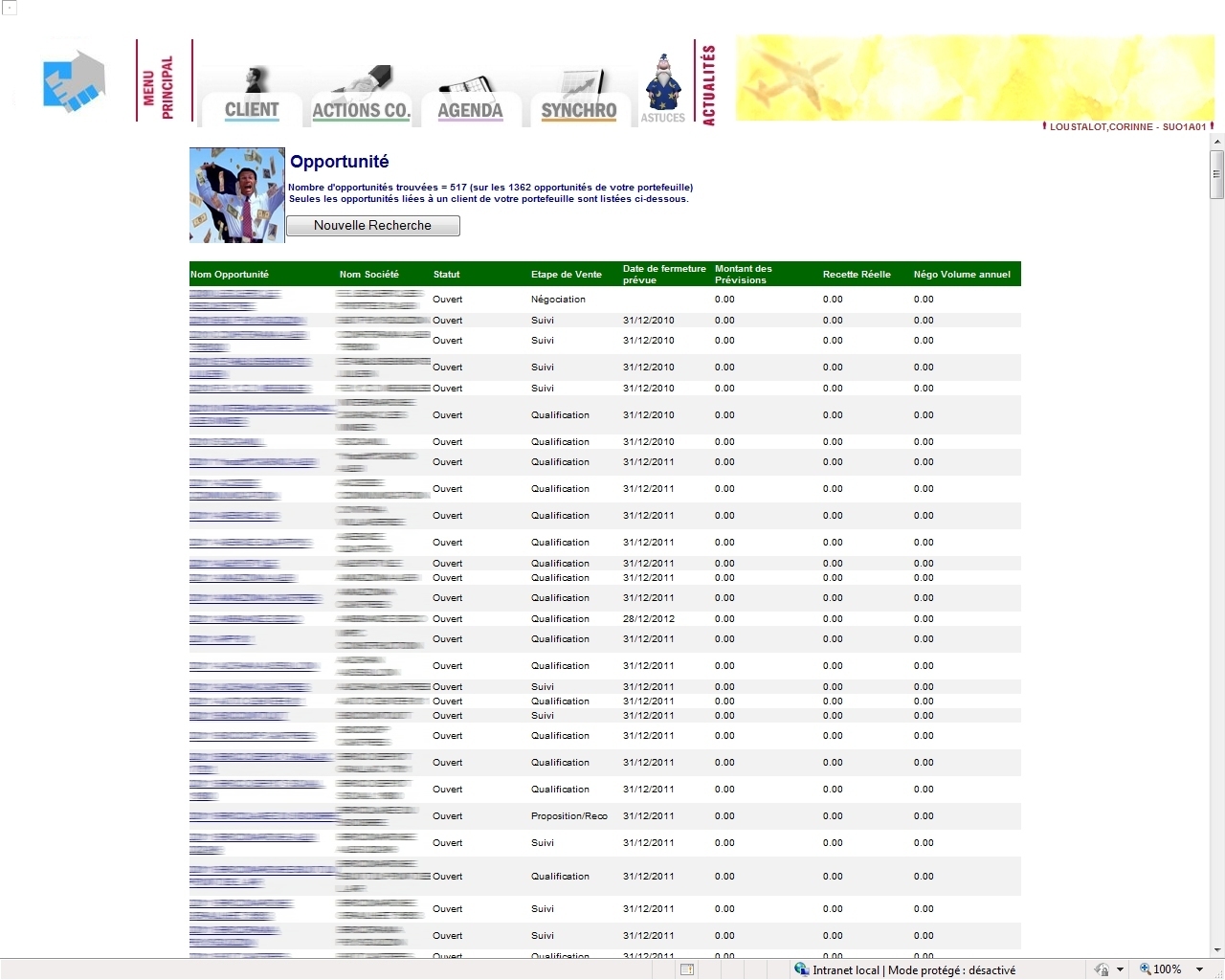
Task: Click the zoom magnifier icon in status bar
Action: [x=1145, y=969]
